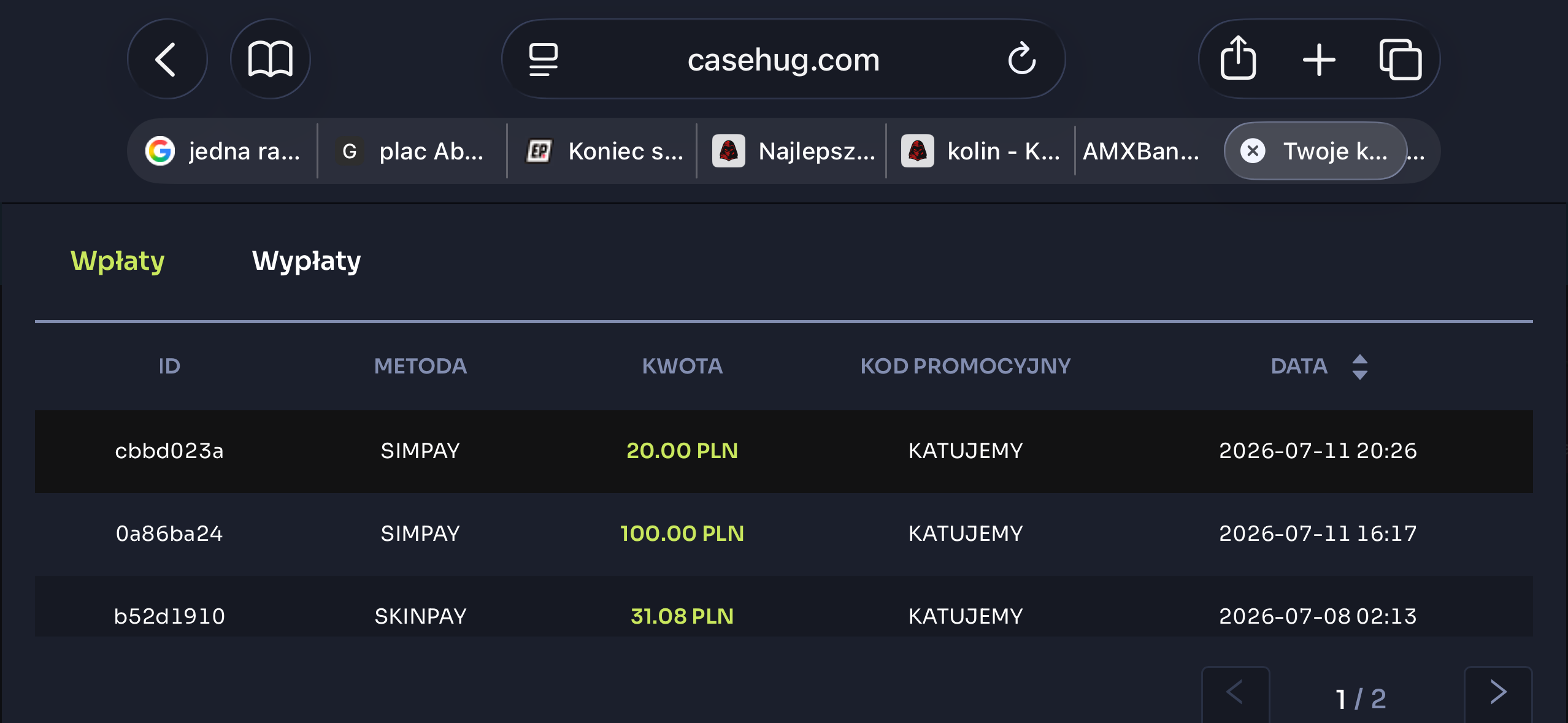Open the Najlepsz... tab
The height and width of the screenshot is (723, 1568).
pos(793,151)
